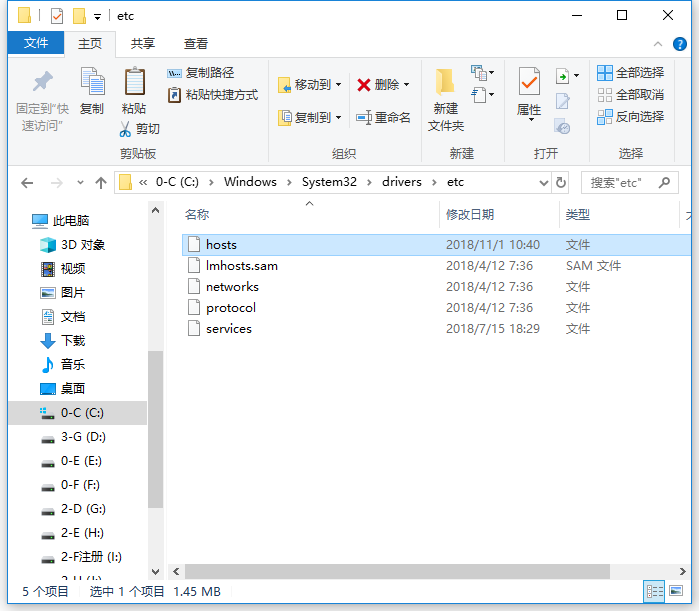Select the hosts file
The image size is (699, 611).
click(436, 245)
